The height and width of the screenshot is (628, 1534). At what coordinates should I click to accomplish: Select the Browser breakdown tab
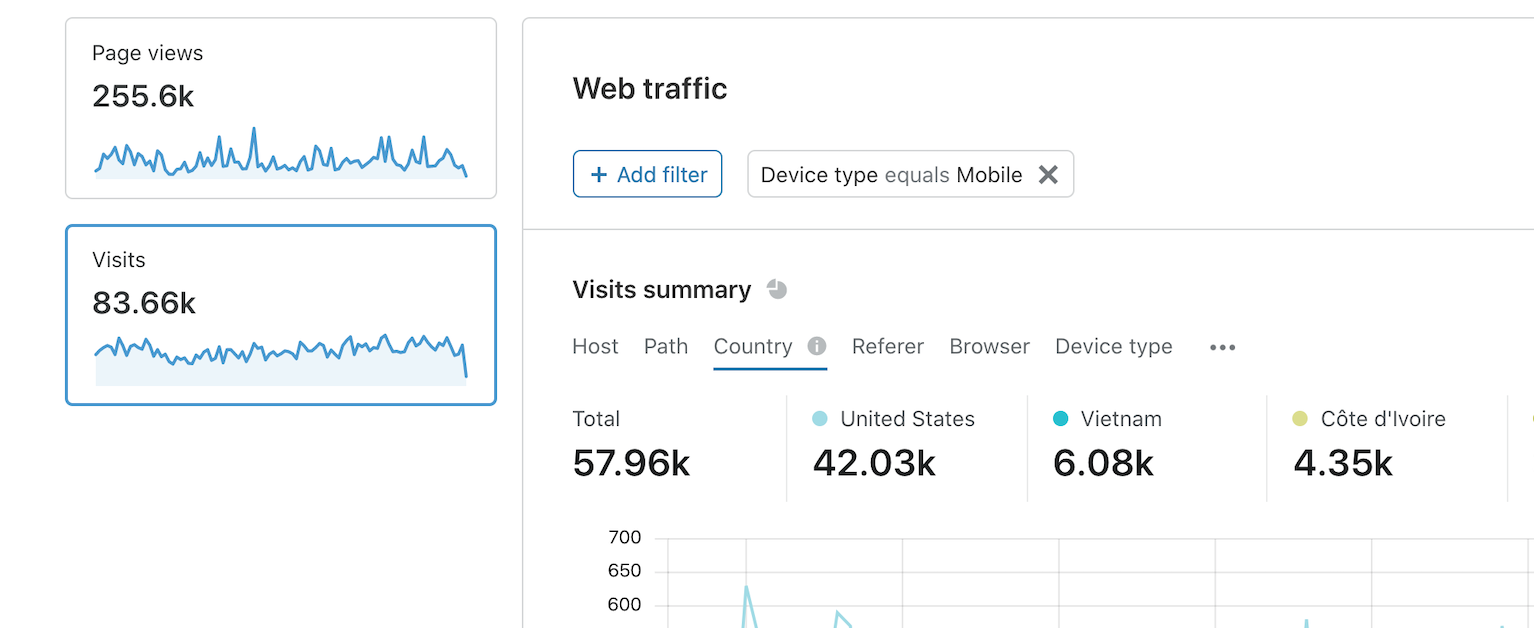pyautogui.click(x=989, y=346)
